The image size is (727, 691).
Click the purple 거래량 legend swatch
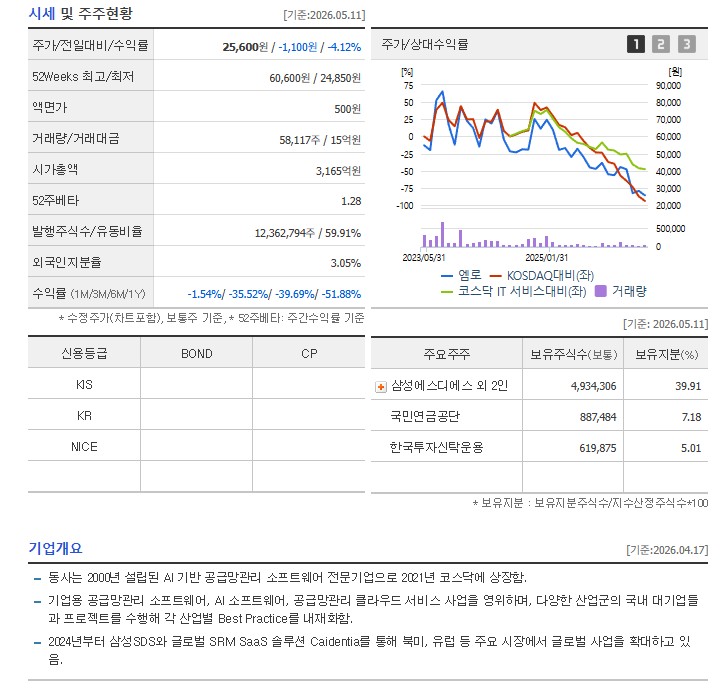(x=600, y=291)
